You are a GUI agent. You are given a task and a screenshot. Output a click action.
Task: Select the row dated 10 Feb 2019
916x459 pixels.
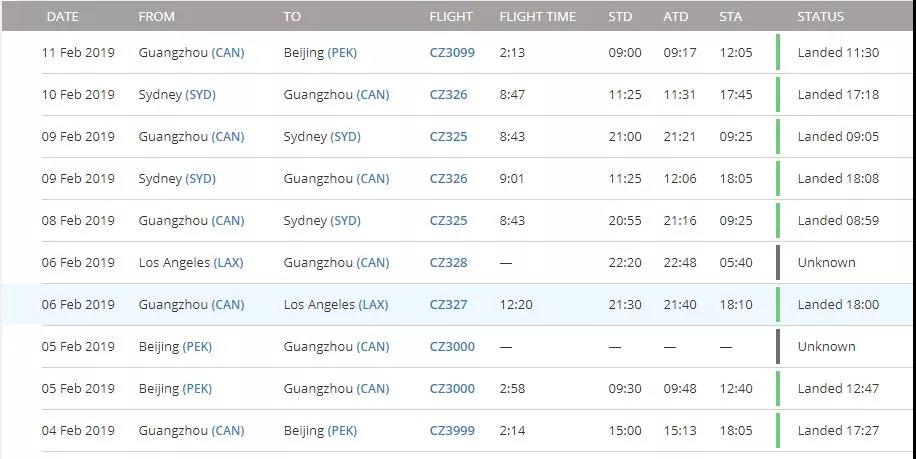(458, 95)
